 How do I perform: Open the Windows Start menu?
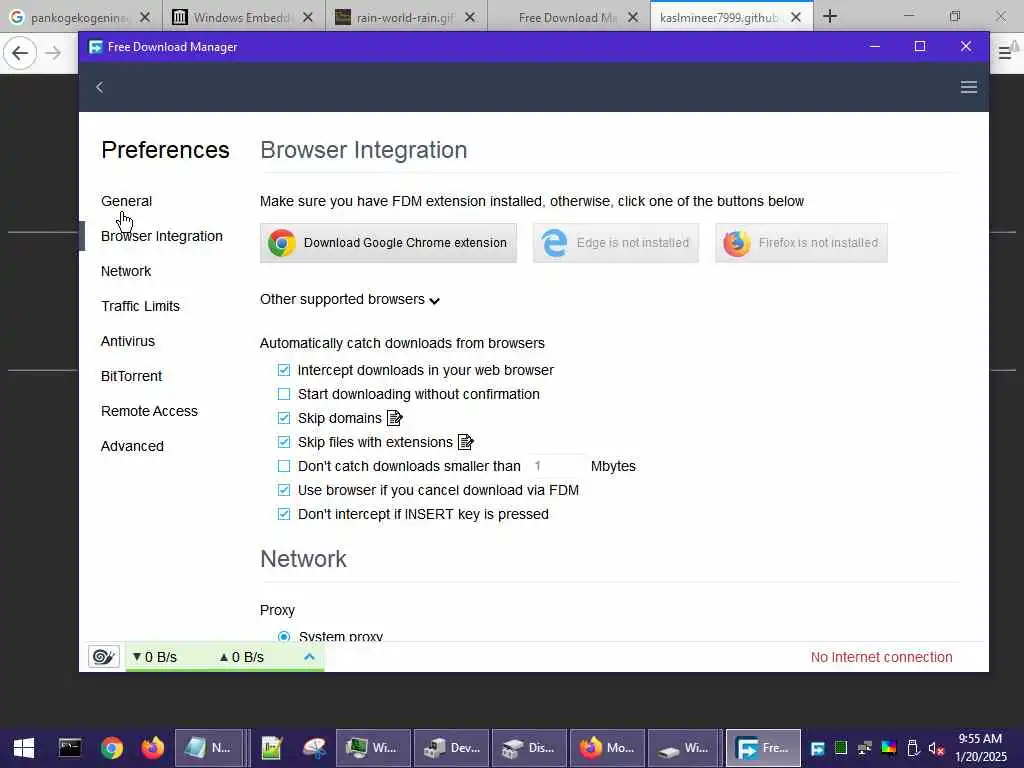(x=24, y=748)
